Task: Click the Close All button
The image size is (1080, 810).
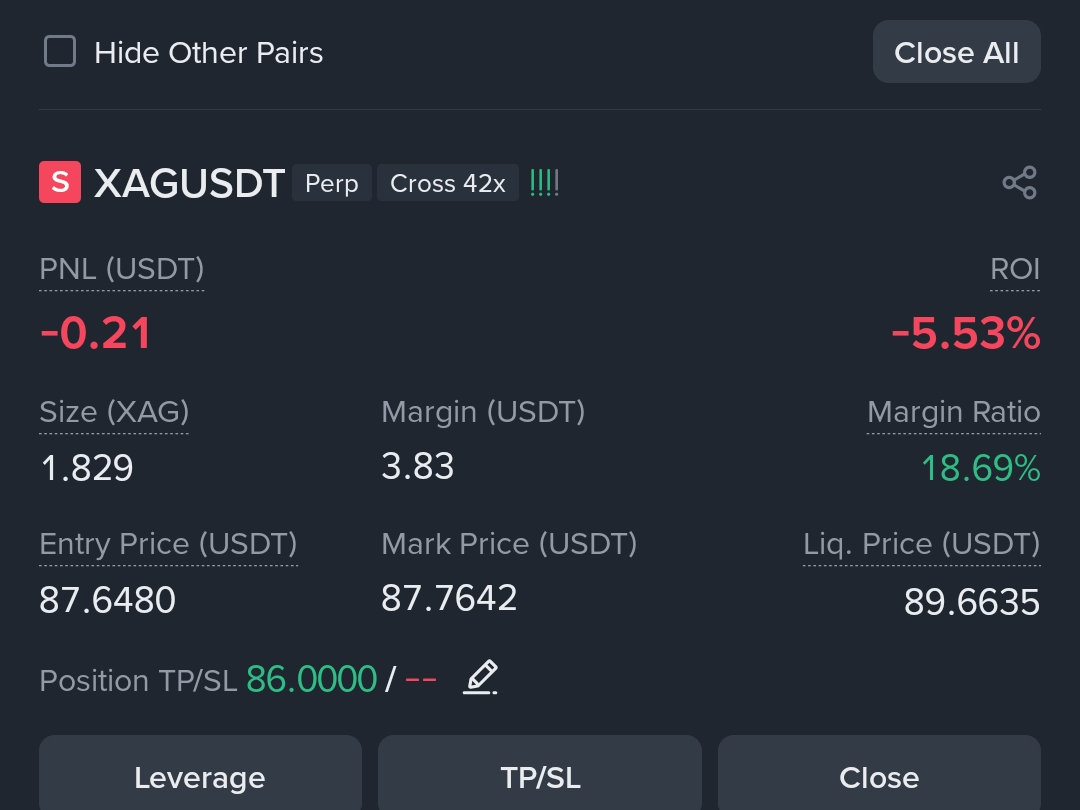Action: (957, 52)
